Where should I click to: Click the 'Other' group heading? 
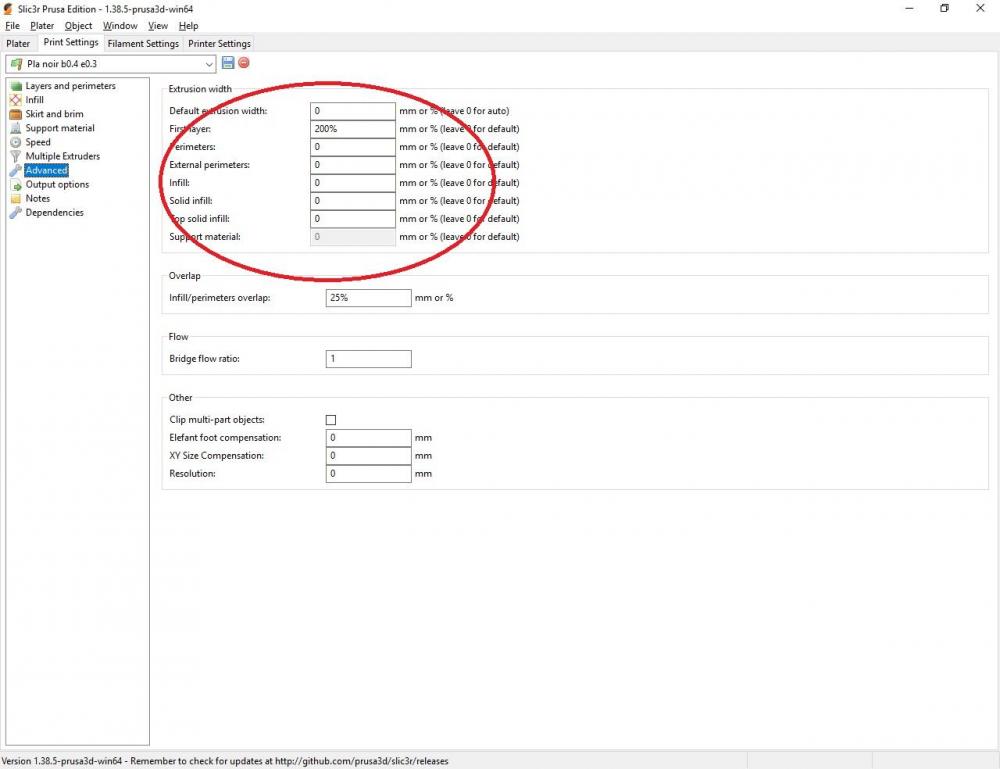pyautogui.click(x=180, y=398)
